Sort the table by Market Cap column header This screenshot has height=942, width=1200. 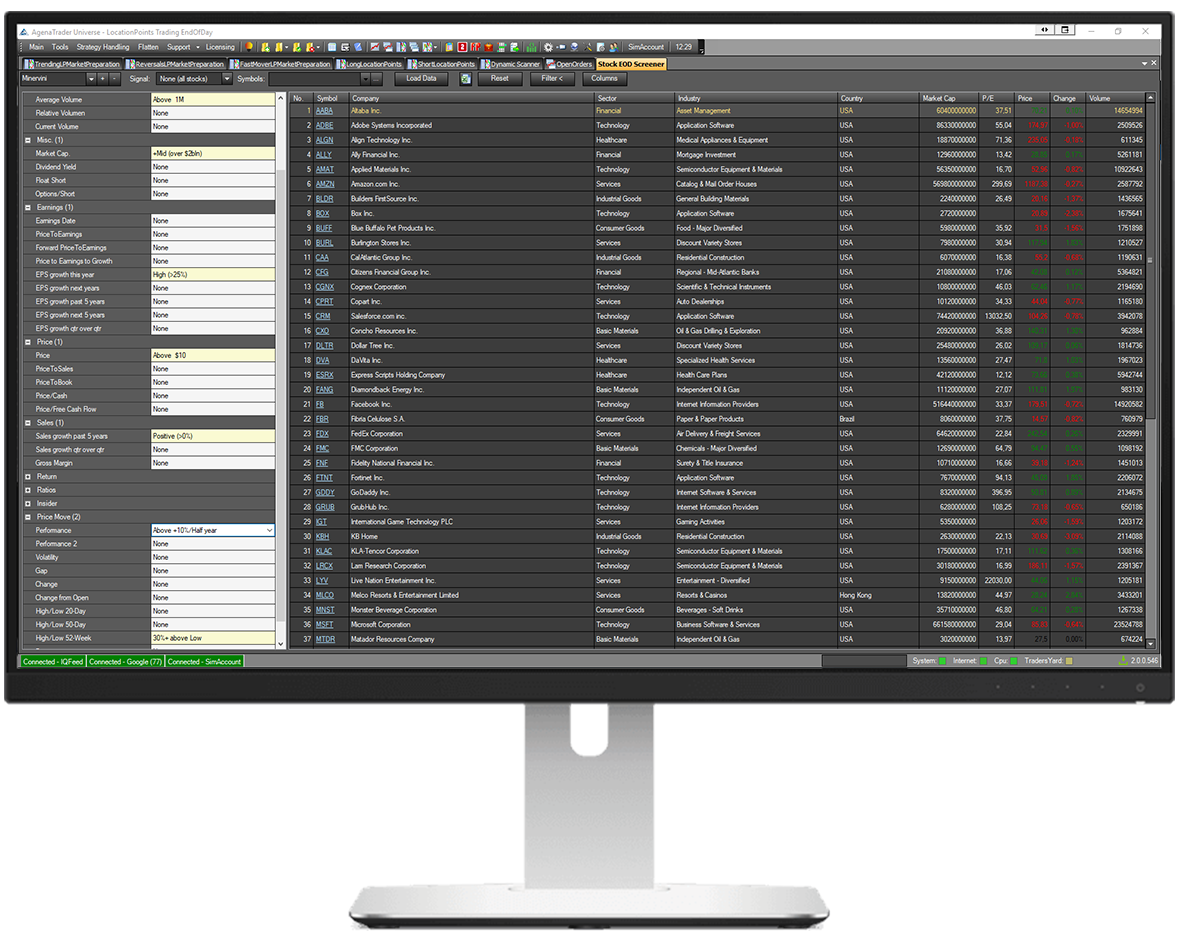click(948, 98)
